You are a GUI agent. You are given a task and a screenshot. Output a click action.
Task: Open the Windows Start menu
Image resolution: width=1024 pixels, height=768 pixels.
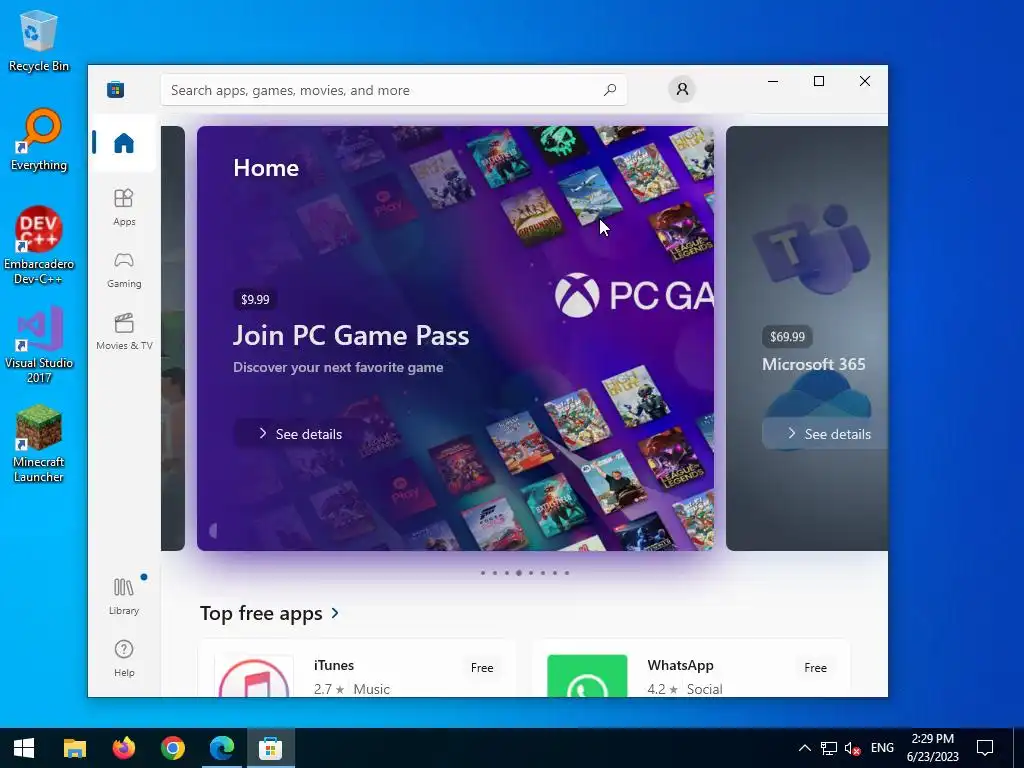click(24, 748)
